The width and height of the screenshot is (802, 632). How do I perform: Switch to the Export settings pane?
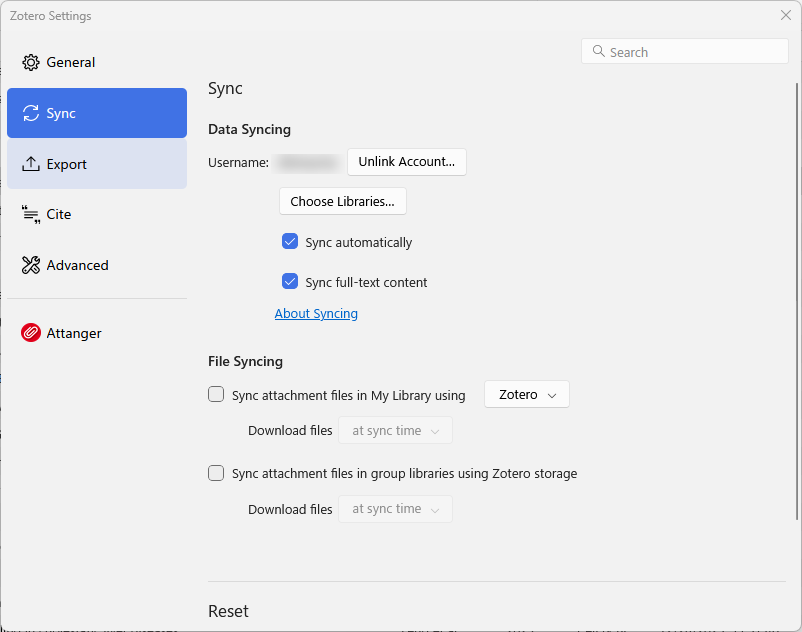[x=97, y=164]
